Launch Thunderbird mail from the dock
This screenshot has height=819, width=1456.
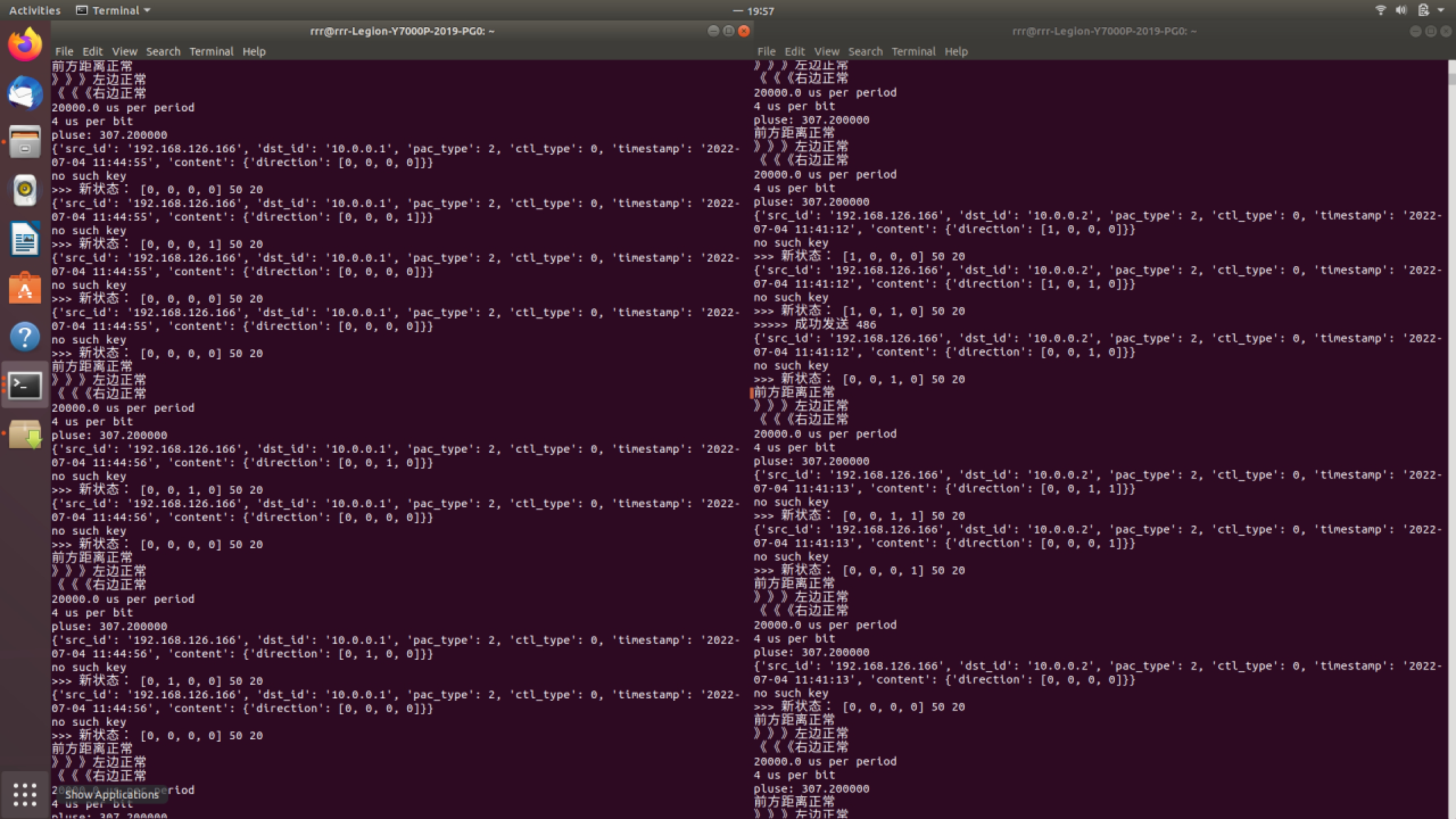25,93
